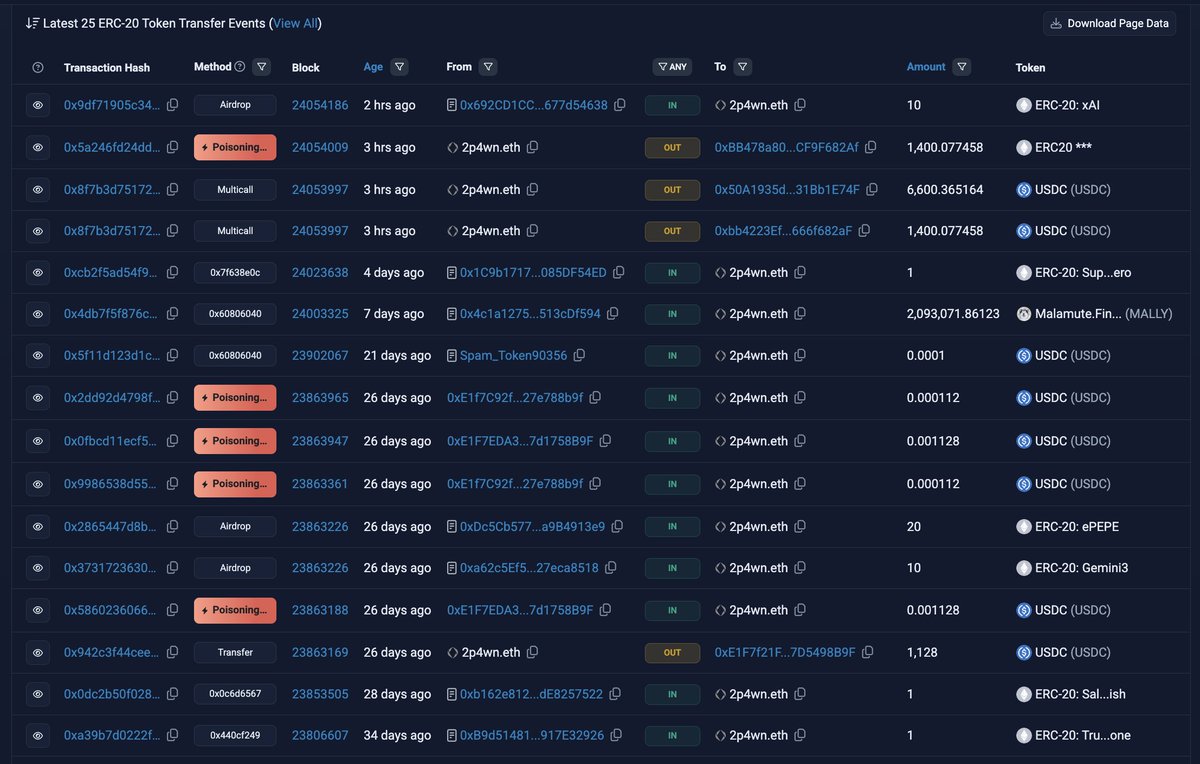Screen dimensions: 1200x764
Task: Copy transaction hash 0x5a246fd24dd
Action: (173, 147)
